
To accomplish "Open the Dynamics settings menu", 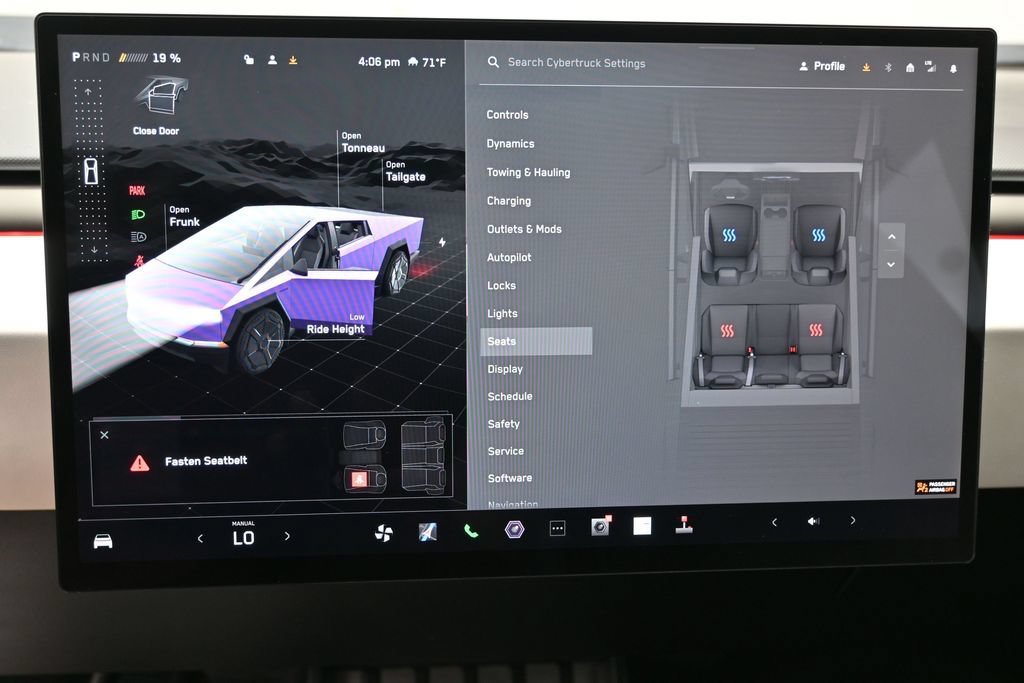I will point(510,144).
